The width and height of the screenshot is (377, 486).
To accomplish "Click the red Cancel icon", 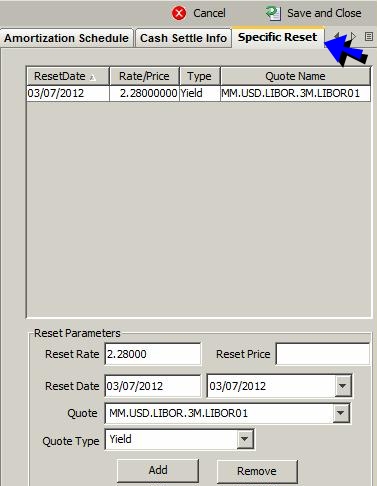I will click(x=179, y=13).
